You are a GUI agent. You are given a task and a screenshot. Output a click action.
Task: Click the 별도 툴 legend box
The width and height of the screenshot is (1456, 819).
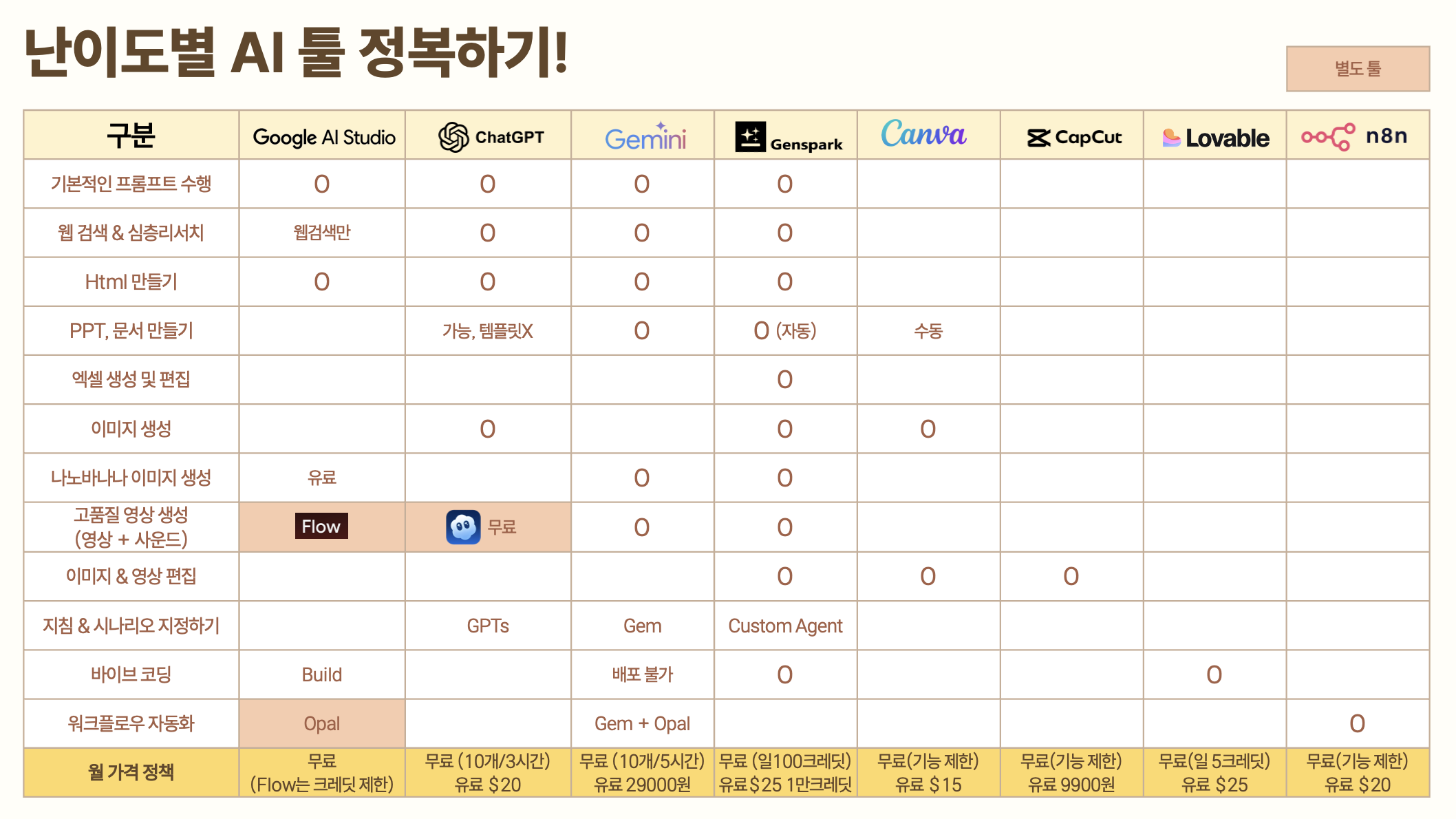click(x=1358, y=69)
